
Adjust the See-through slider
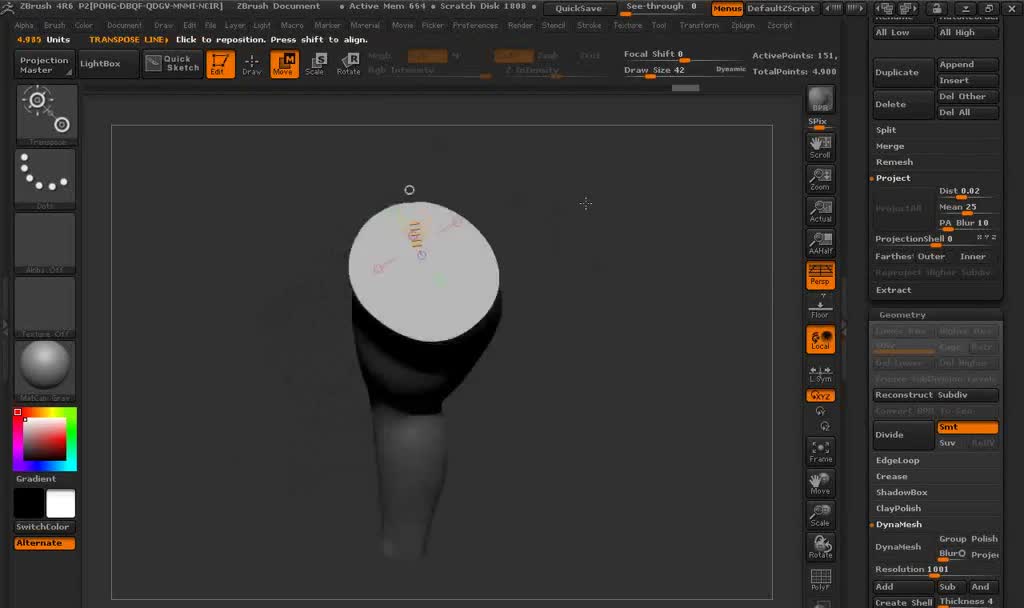tap(661, 8)
